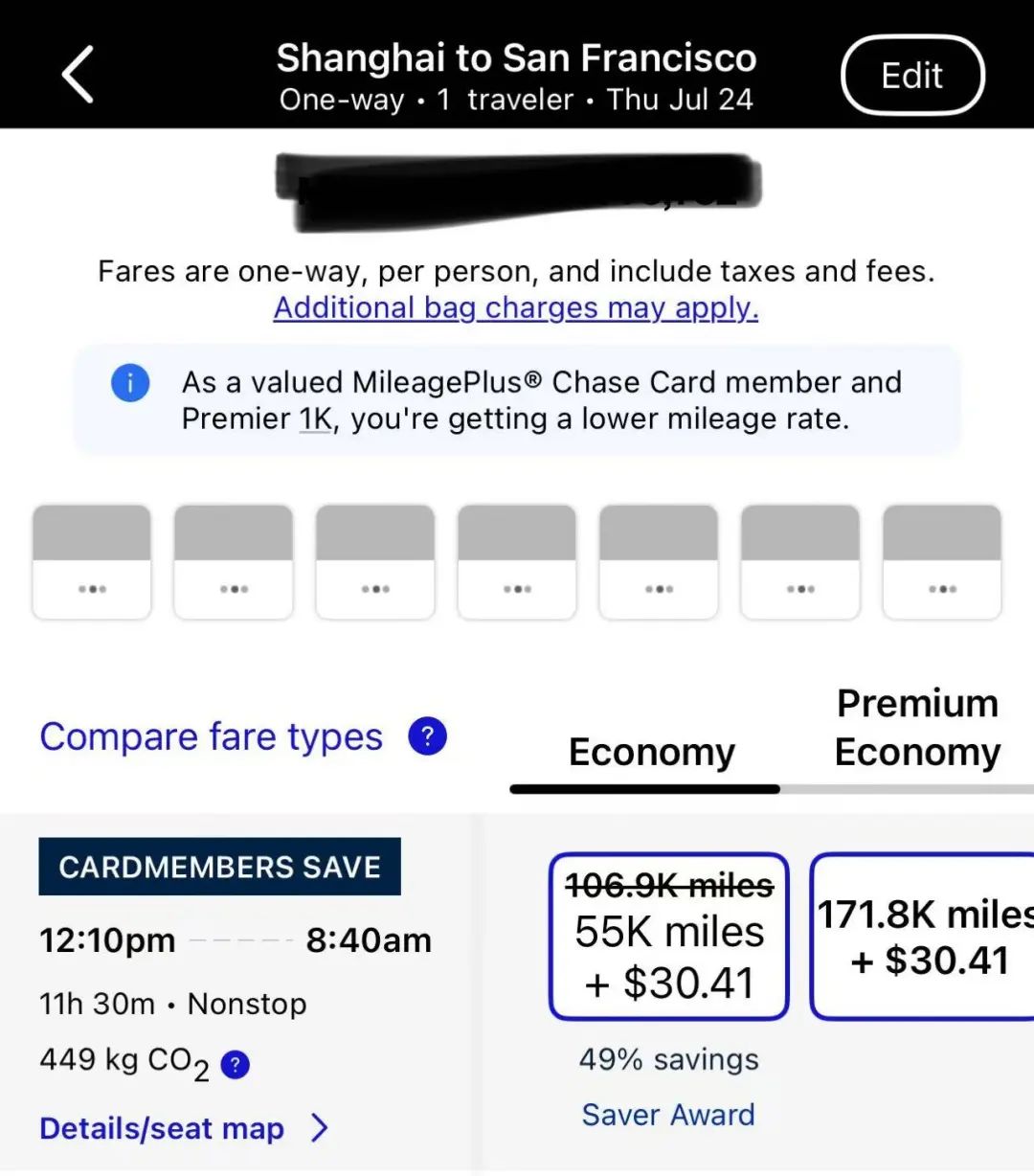Expand details with the chevron arrow
This screenshot has height=1176, width=1034.
(x=320, y=1128)
